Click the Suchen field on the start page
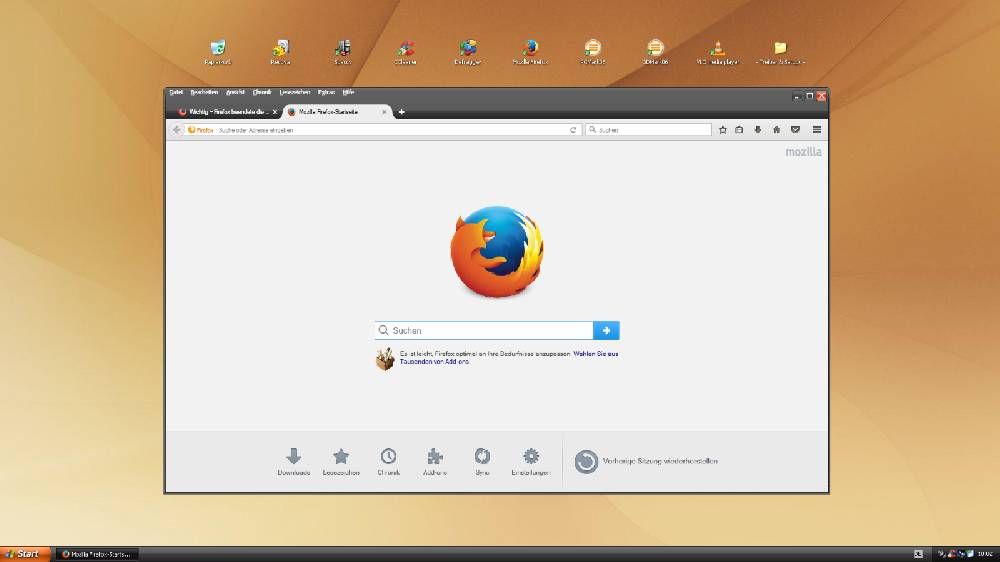1000x562 pixels. [x=484, y=330]
